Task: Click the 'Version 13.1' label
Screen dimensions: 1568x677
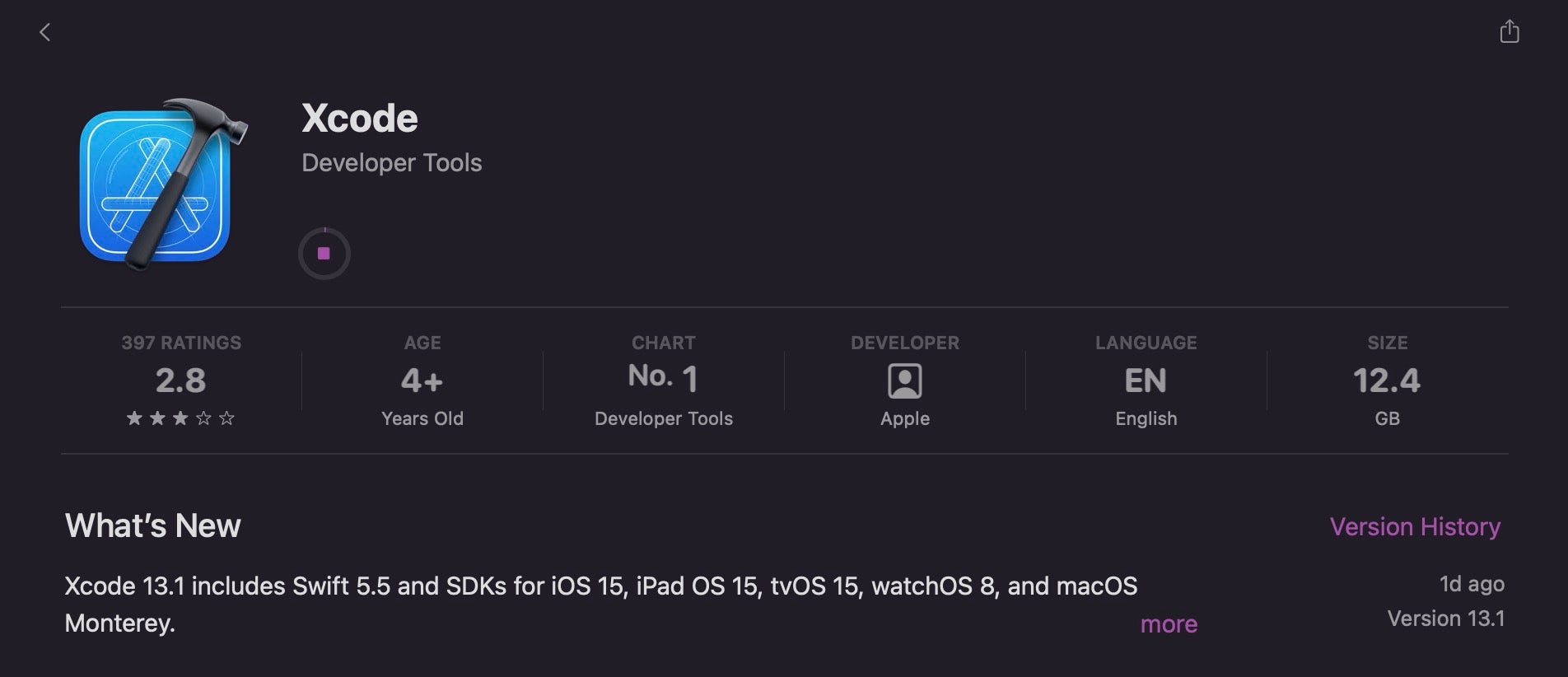Action: (x=1445, y=619)
